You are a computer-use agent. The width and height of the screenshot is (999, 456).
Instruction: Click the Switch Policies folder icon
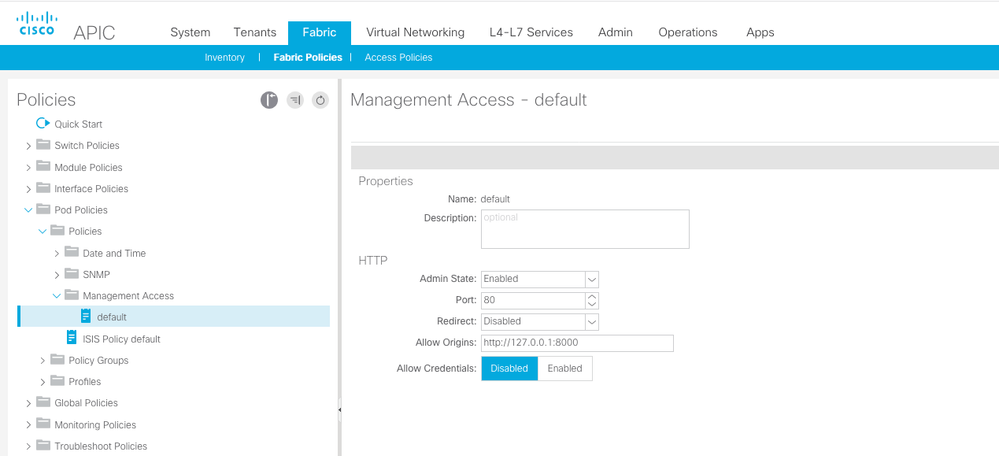(43, 145)
